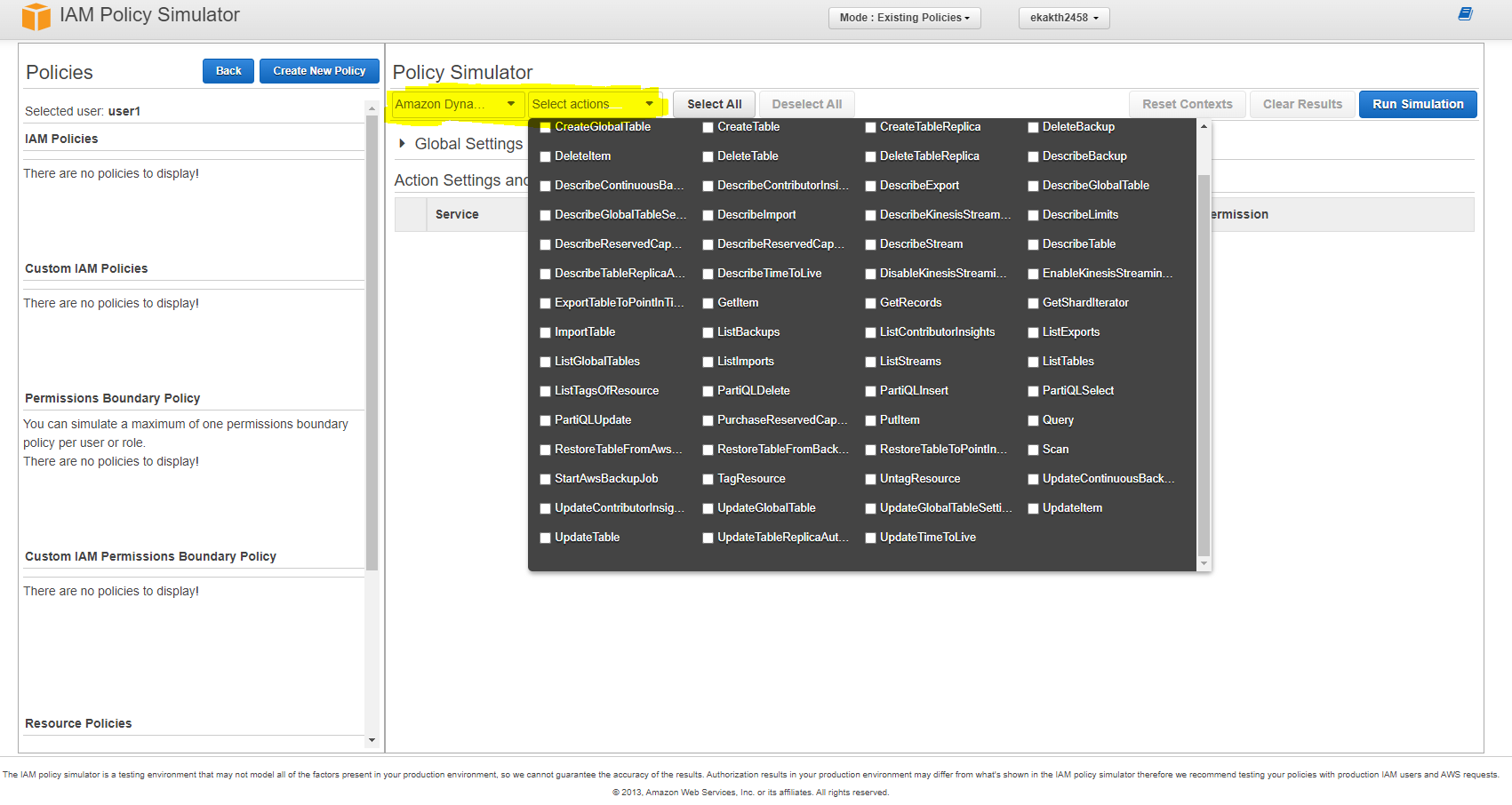1512x805 pixels.
Task: Check the CreateTable action
Action: click(x=708, y=128)
